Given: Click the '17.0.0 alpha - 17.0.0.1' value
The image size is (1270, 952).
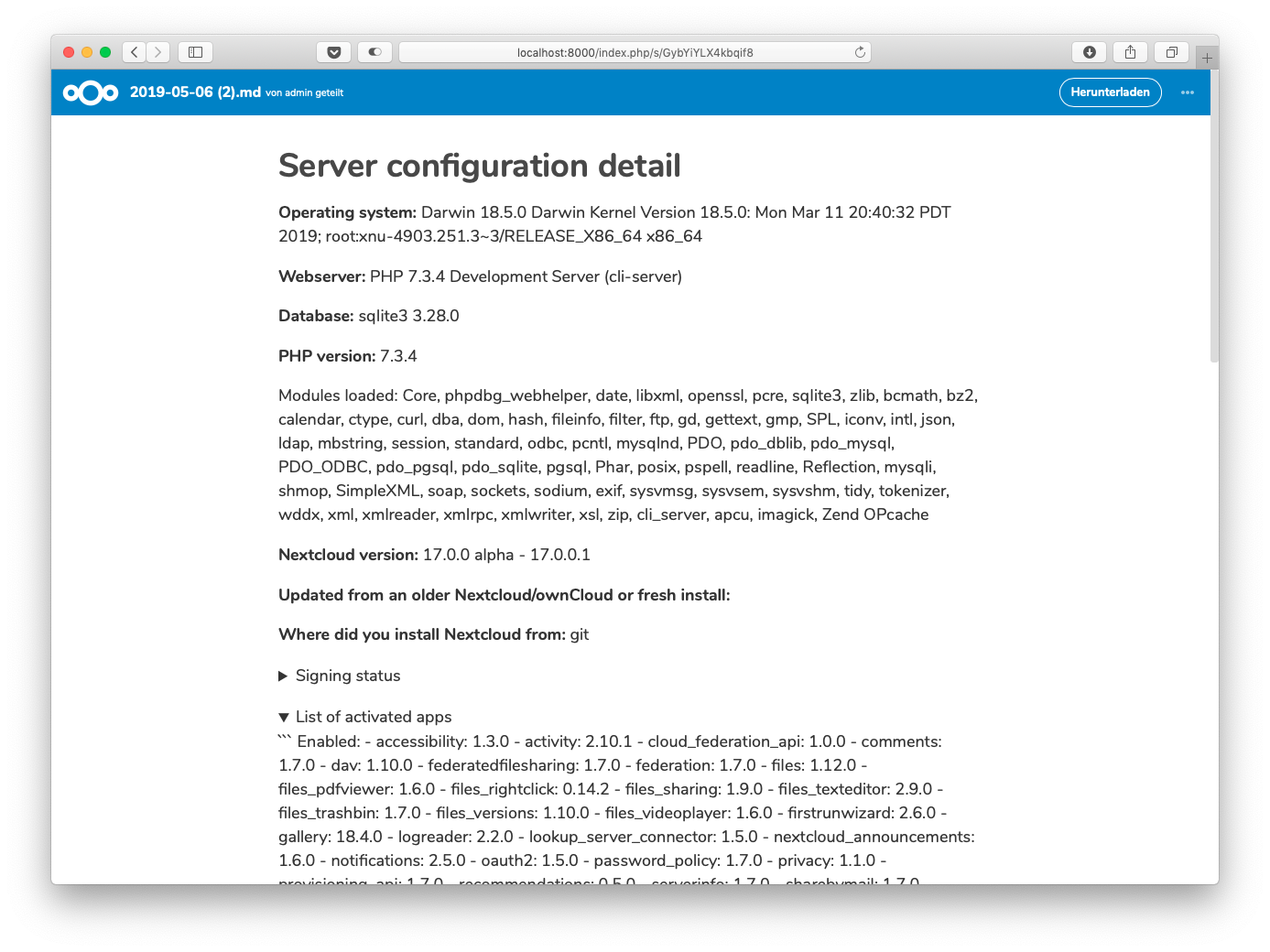Looking at the screenshot, I should coord(506,555).
